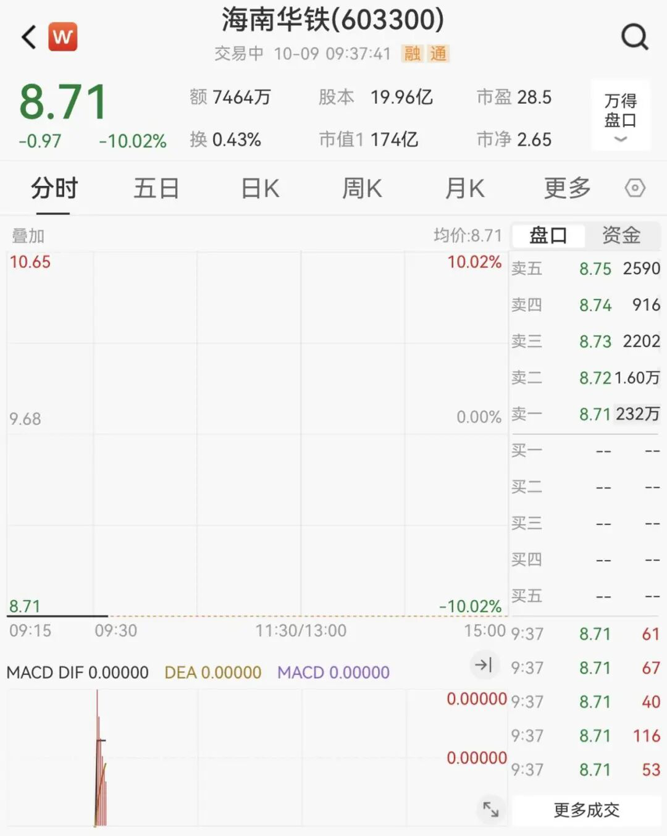The width and height of the screenshot is (667, 836).
Task: Tap the back arrow icon
Action: point(28,38)
